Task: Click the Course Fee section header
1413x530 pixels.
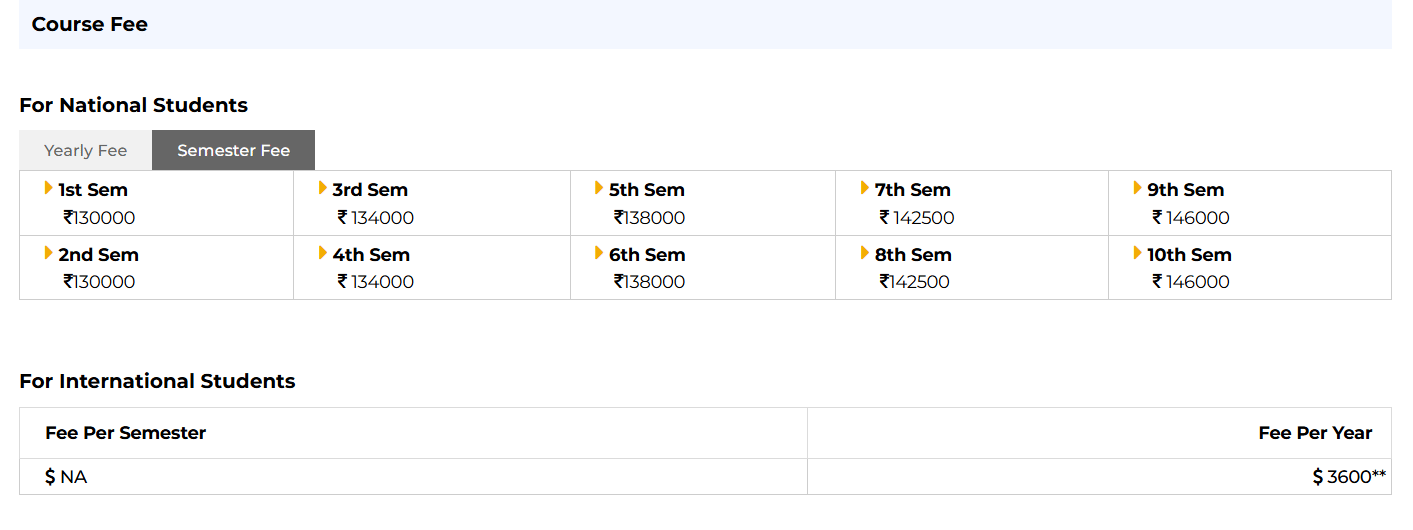Action: point(90,24)
